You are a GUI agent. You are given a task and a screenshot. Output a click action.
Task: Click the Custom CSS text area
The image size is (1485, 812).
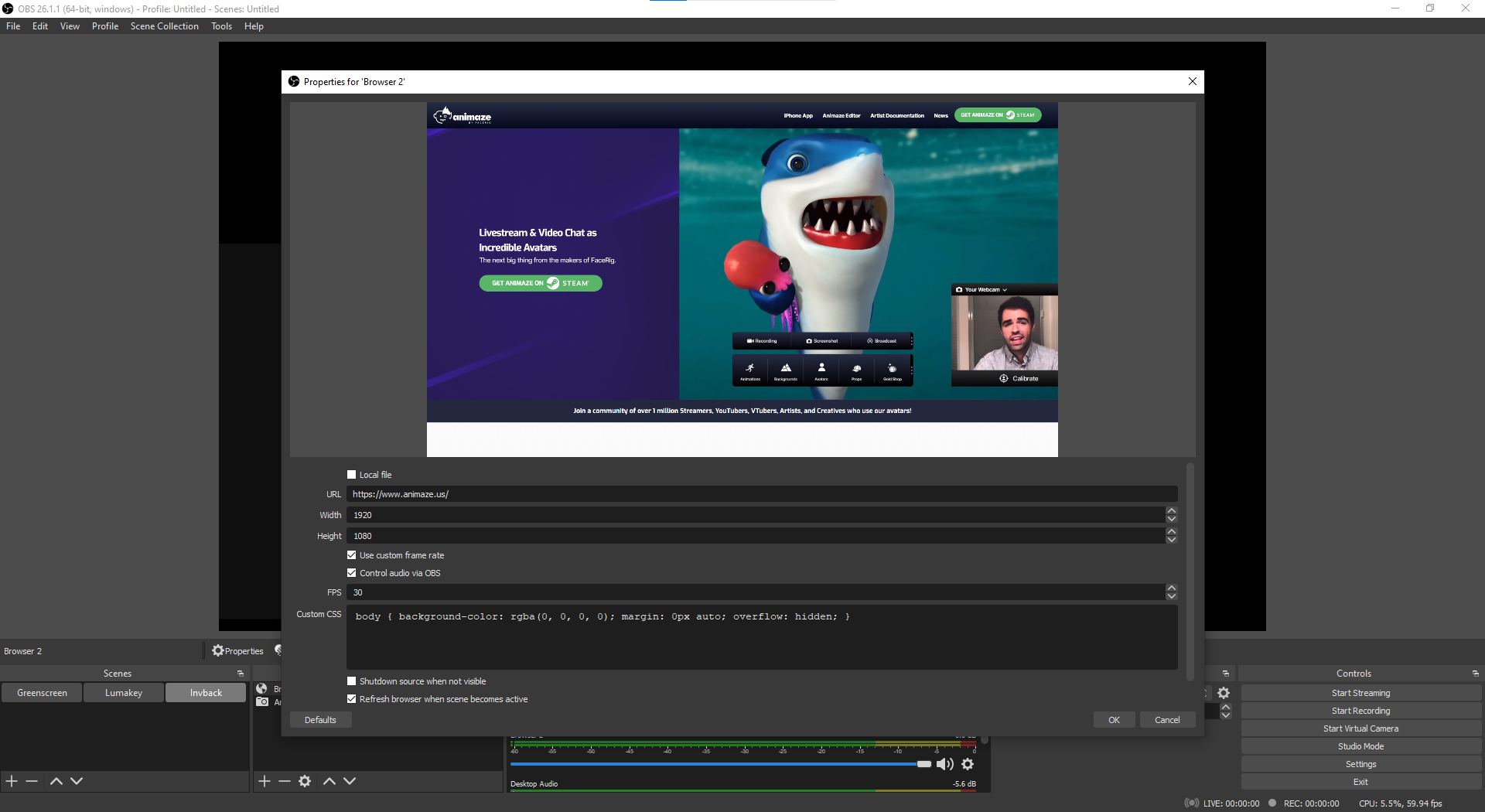[762, 637]
